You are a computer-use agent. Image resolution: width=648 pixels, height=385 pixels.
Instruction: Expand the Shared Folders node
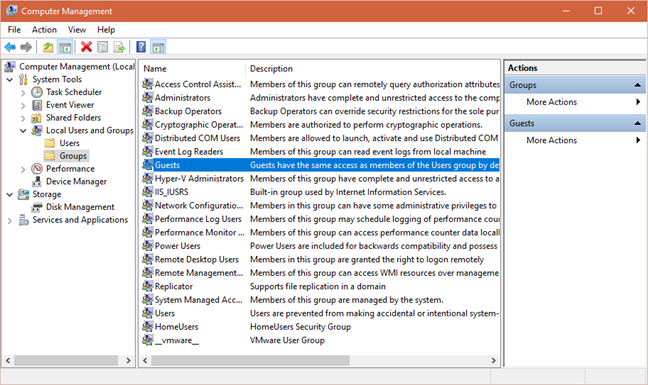click(23, 118)
